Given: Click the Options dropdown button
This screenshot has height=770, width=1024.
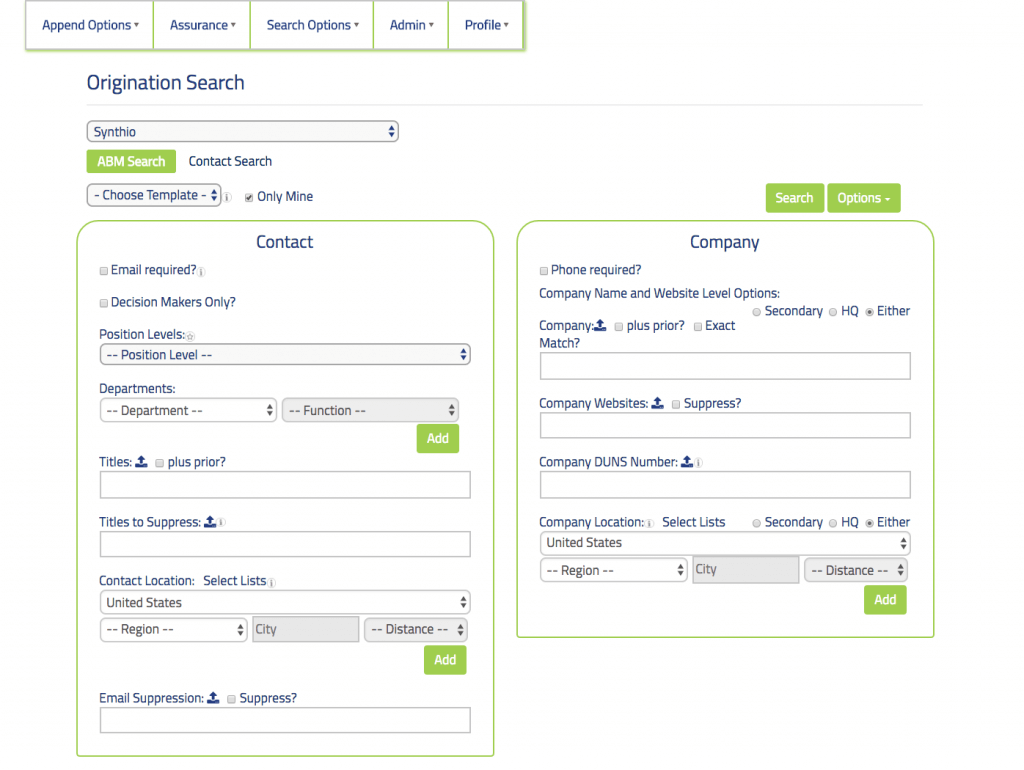Looking at the screenshot, I should (863, 198).
